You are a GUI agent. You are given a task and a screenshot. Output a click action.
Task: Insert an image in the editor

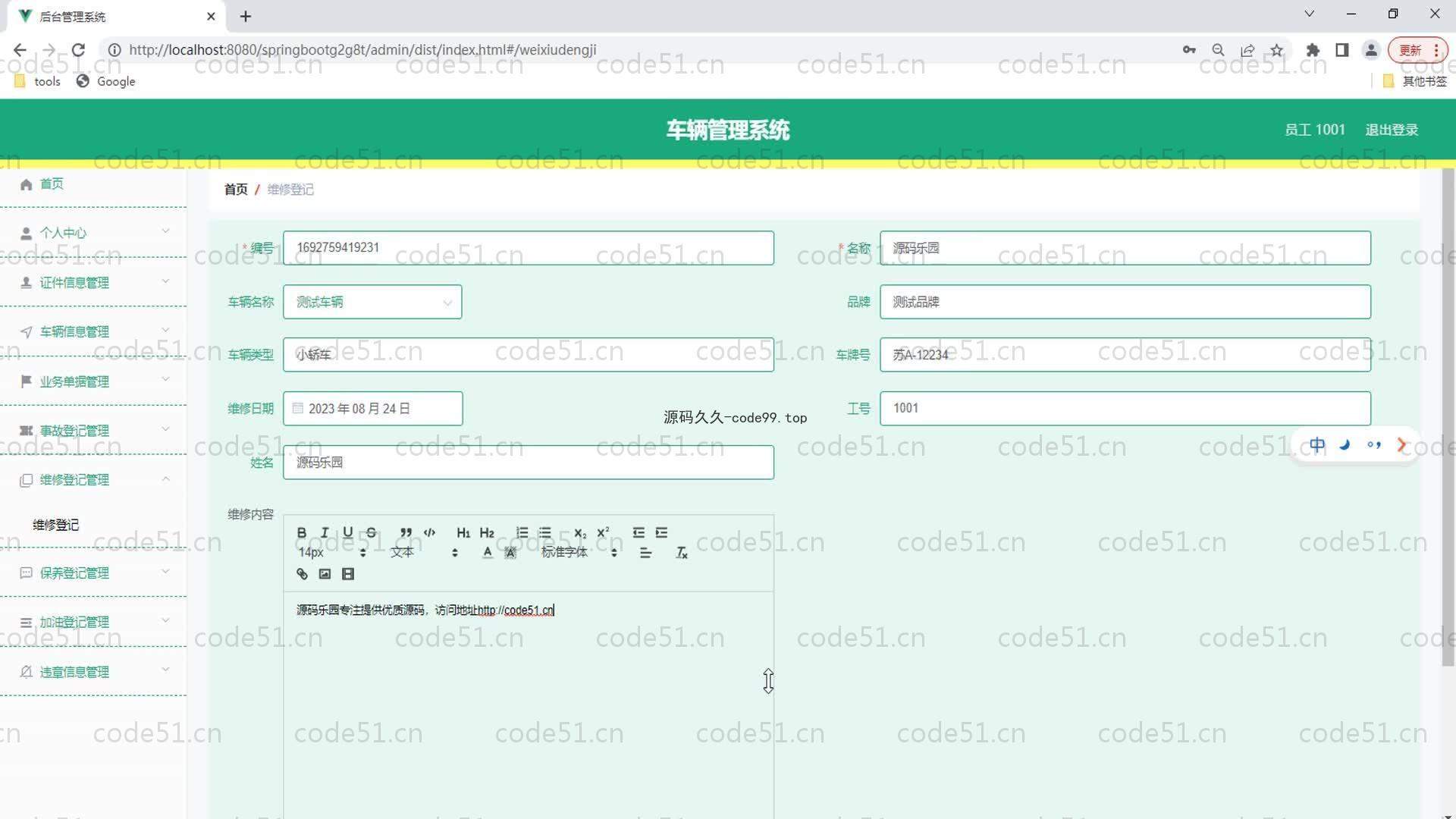tap(325, 574)
